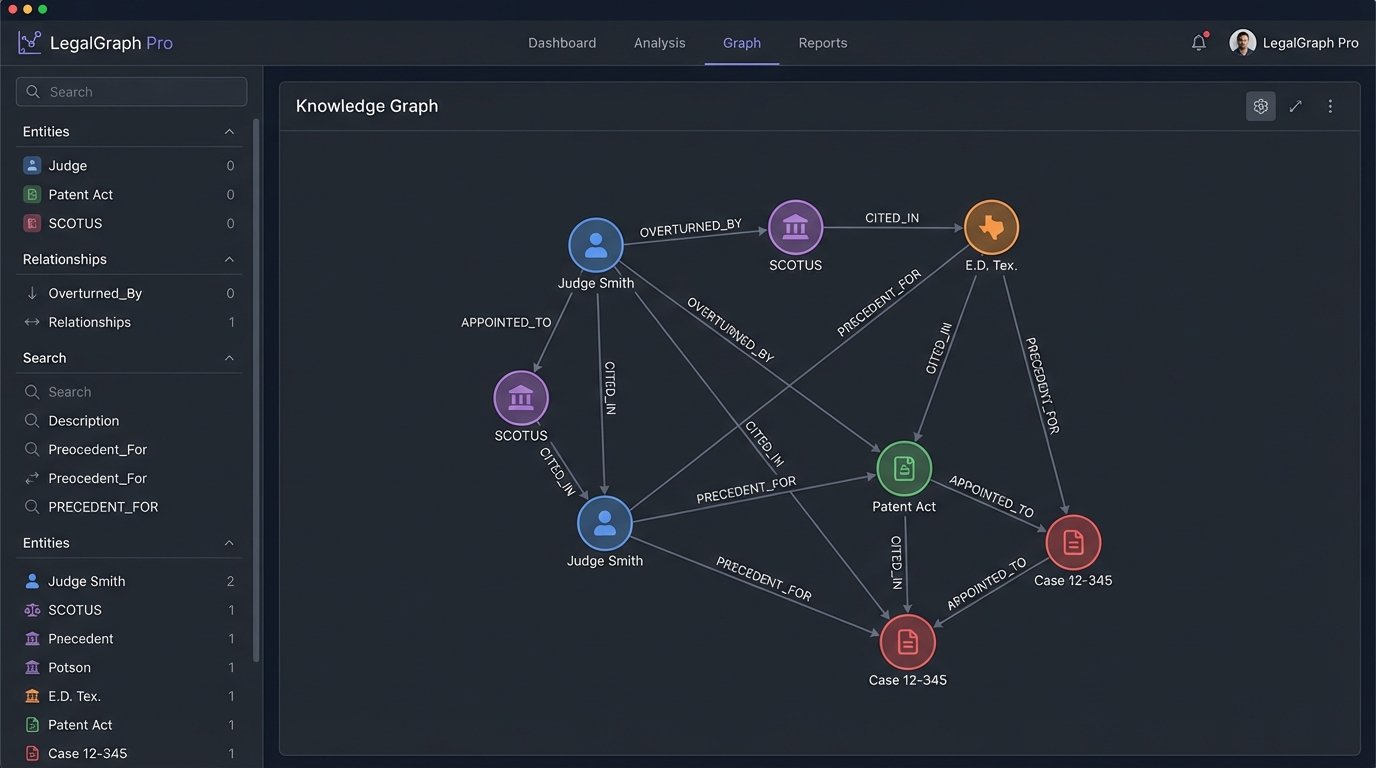Select the Case 12-345 document icon

pos(33,752)
